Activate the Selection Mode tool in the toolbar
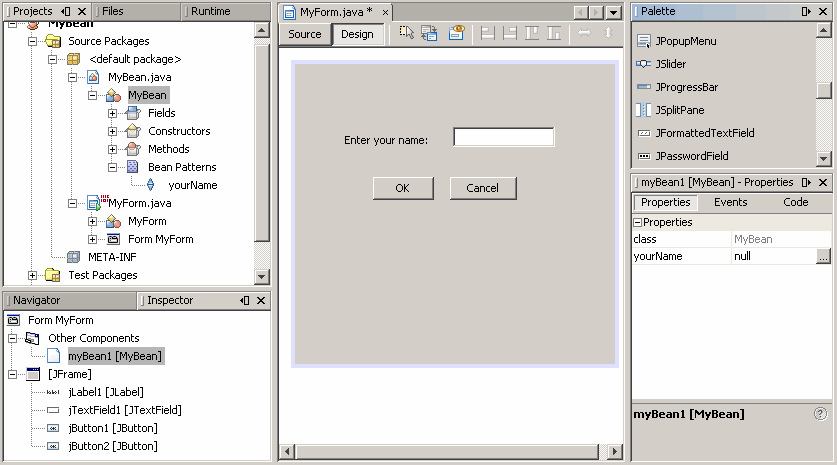Screen dimensions: 837x465 (407, 34)
